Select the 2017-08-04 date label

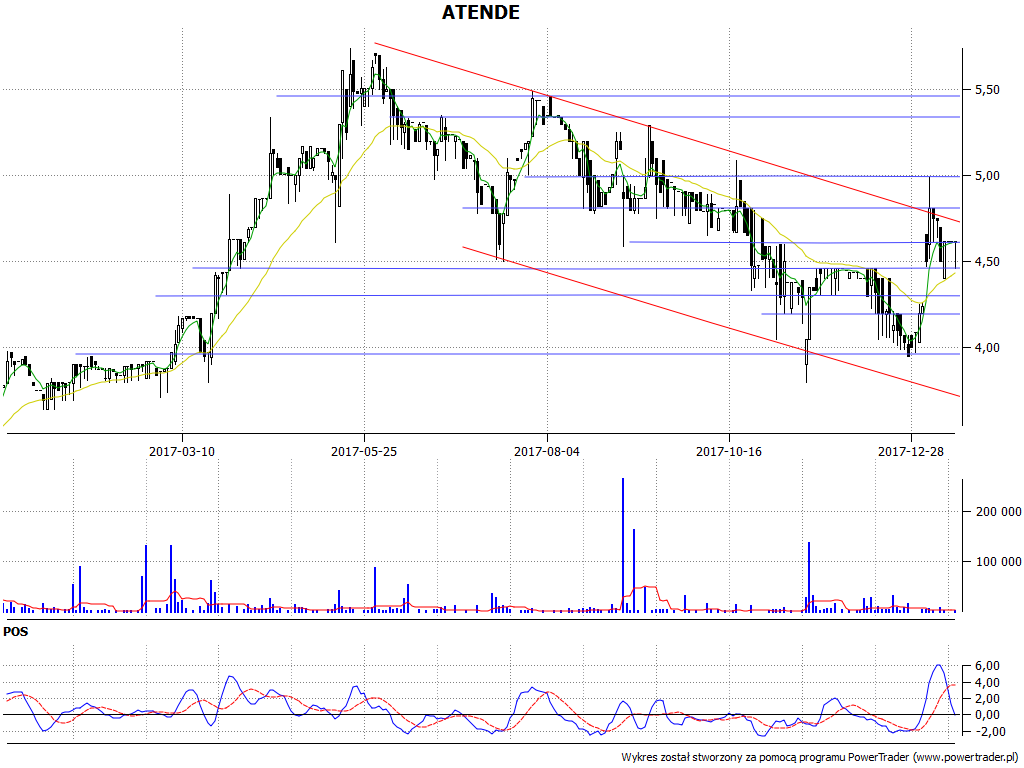tap(547, 451)
